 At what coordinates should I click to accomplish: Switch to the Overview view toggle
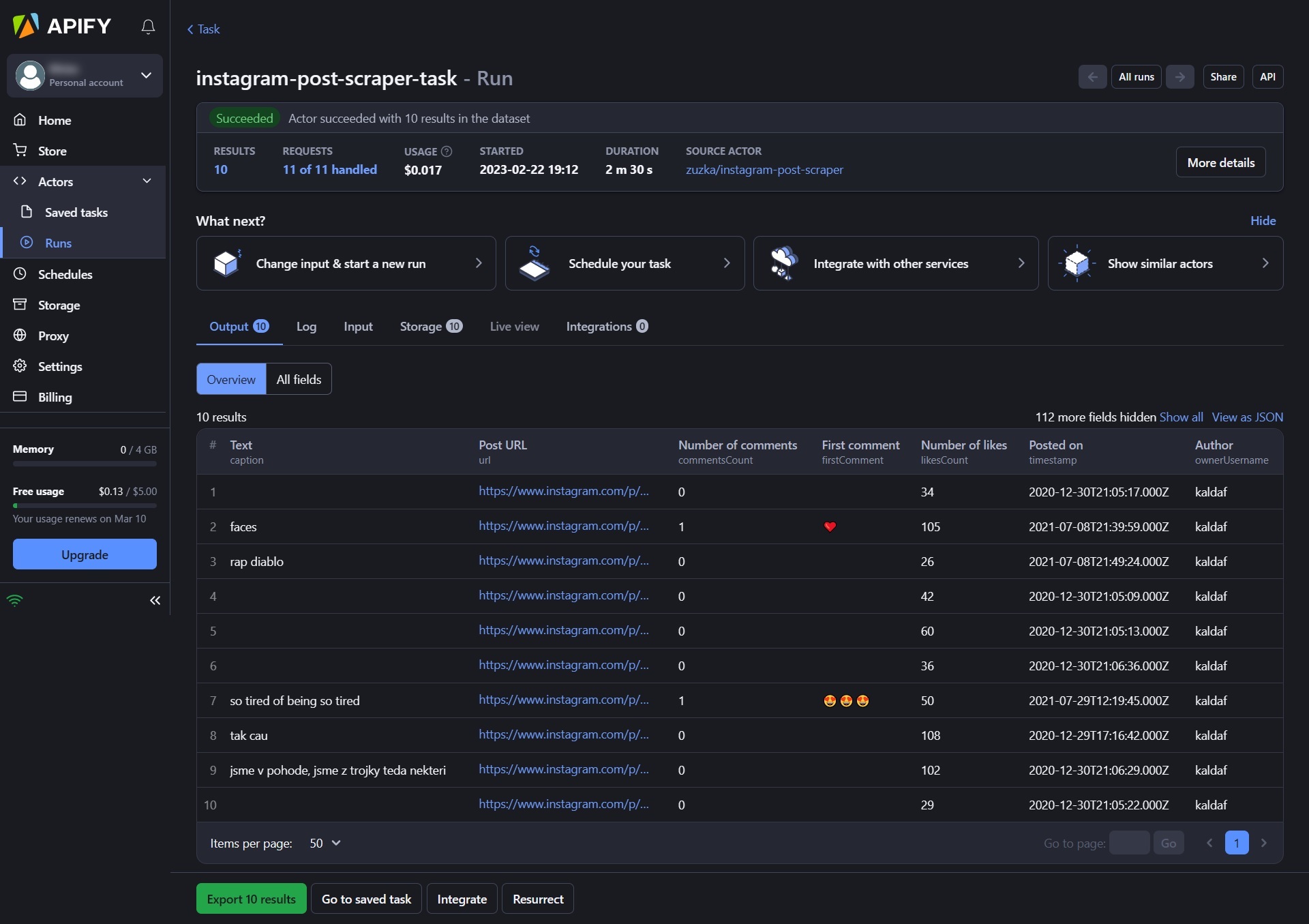pyautogui.click(x=231, y=379)
